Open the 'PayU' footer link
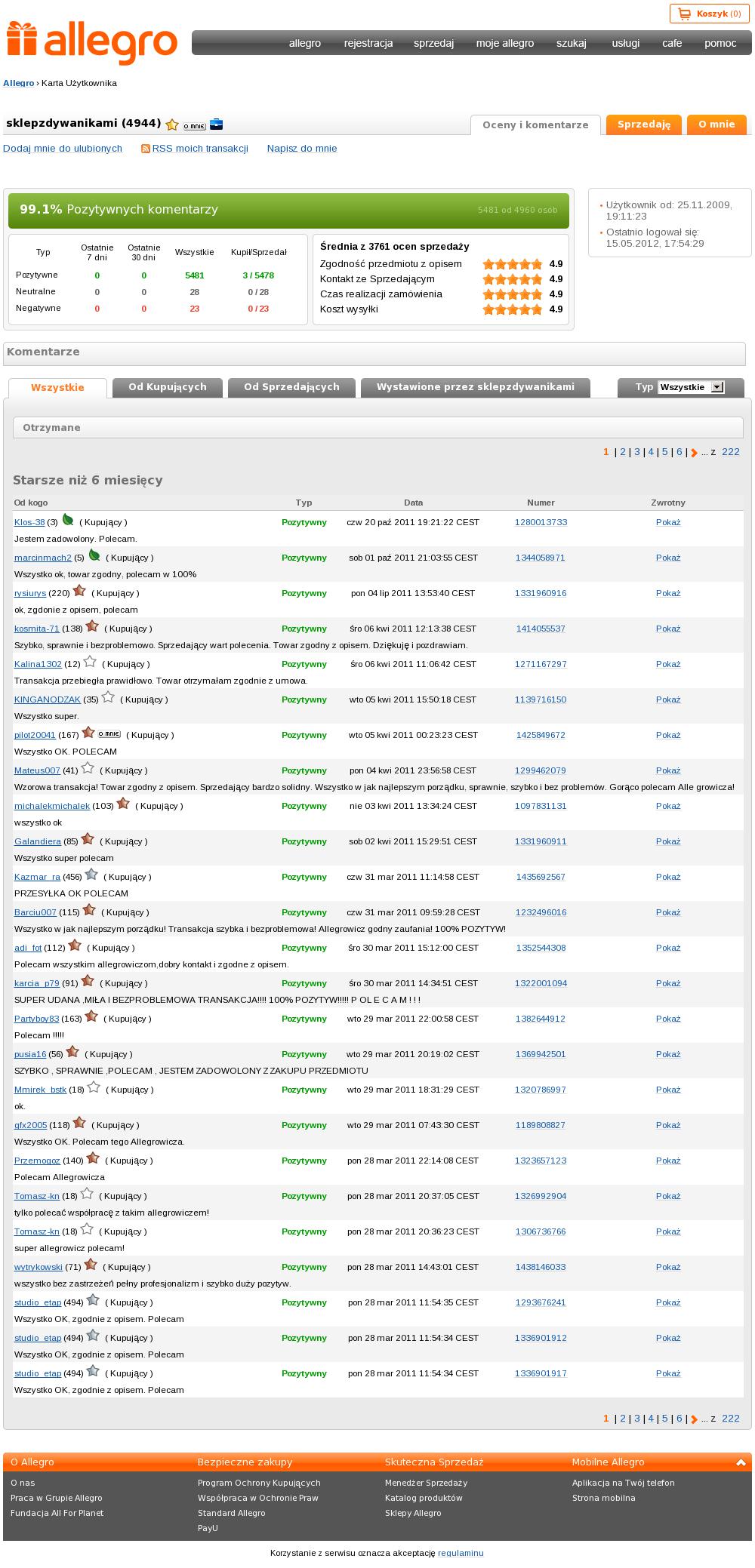 click(x=208, y=1528)
